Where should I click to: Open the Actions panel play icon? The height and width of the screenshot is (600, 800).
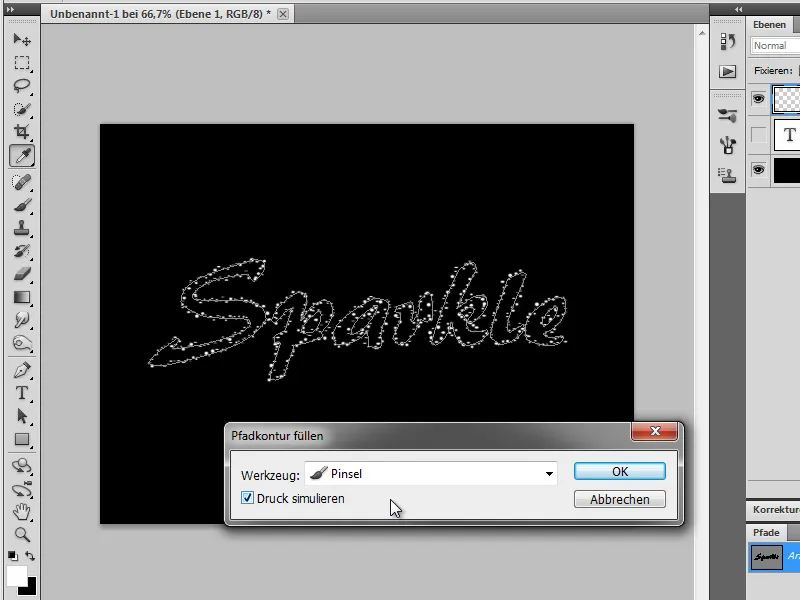(x=728, y=71)
